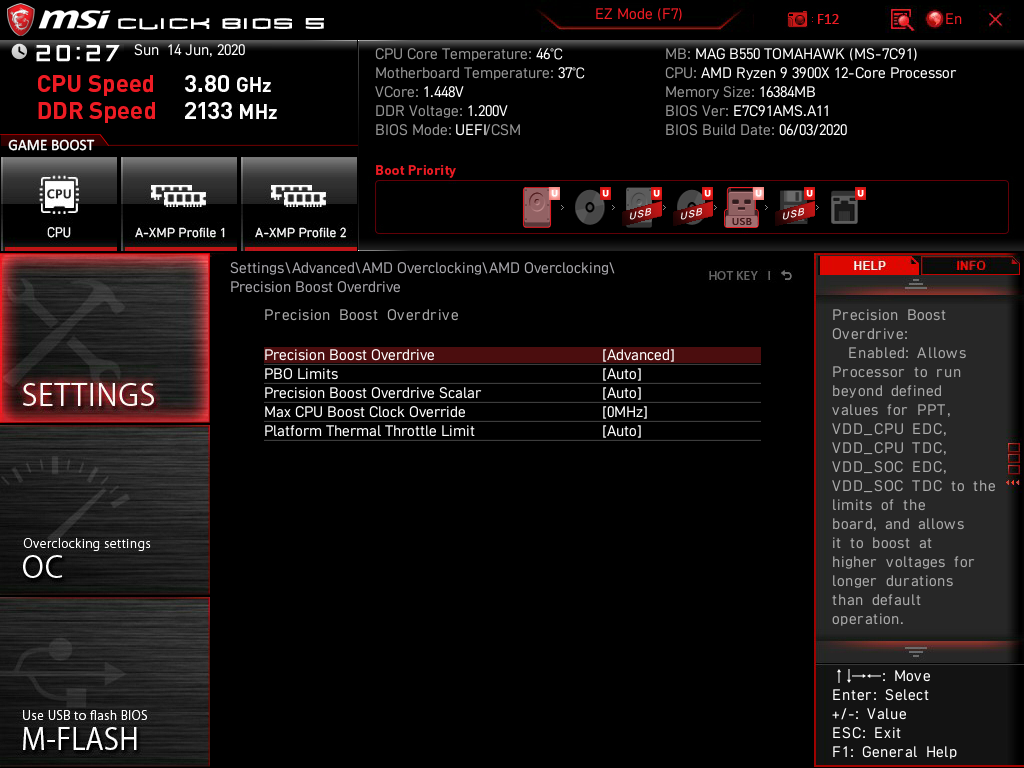Screen dimensions: 1024x768
Task: Click the VCore: 1.448V reading
Action: click(419, 92)
